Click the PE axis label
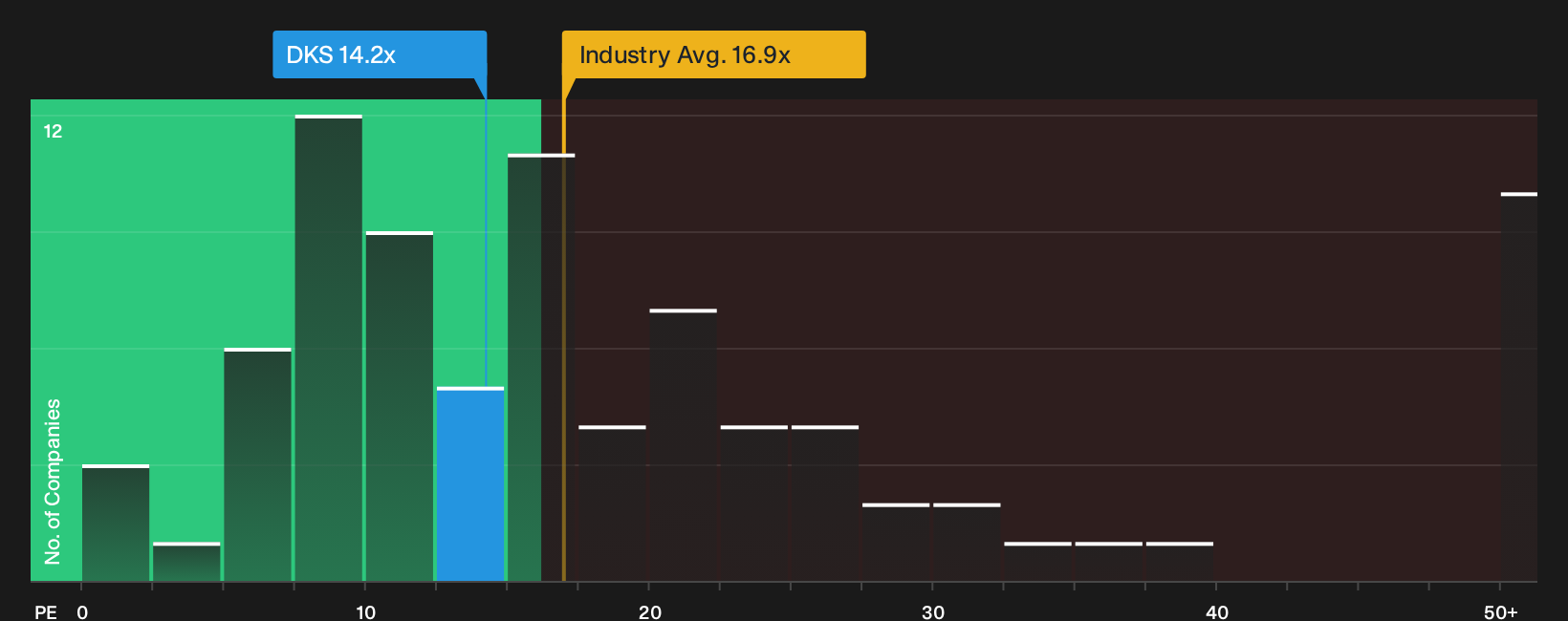The height and width of the screenshot is (621, 1568). pyautogui.click(x=46, y=611)
